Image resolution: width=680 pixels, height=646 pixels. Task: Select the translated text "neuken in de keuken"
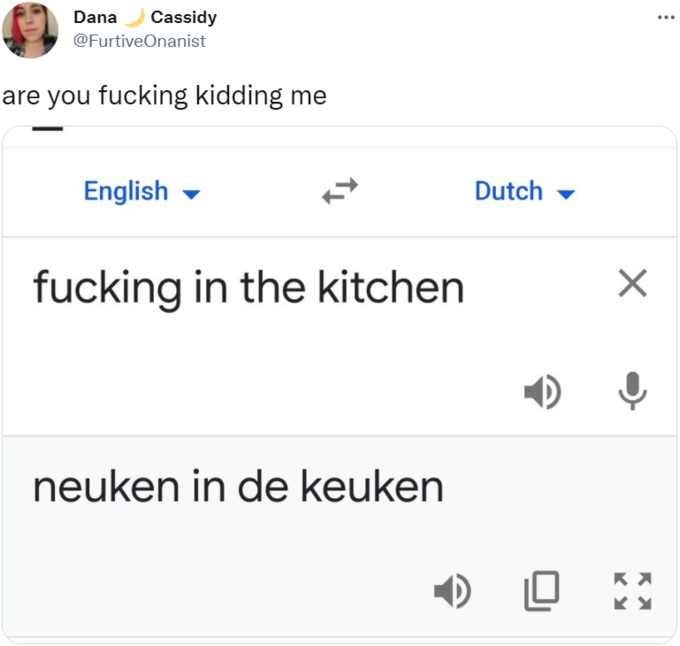[x=238, y=487]
